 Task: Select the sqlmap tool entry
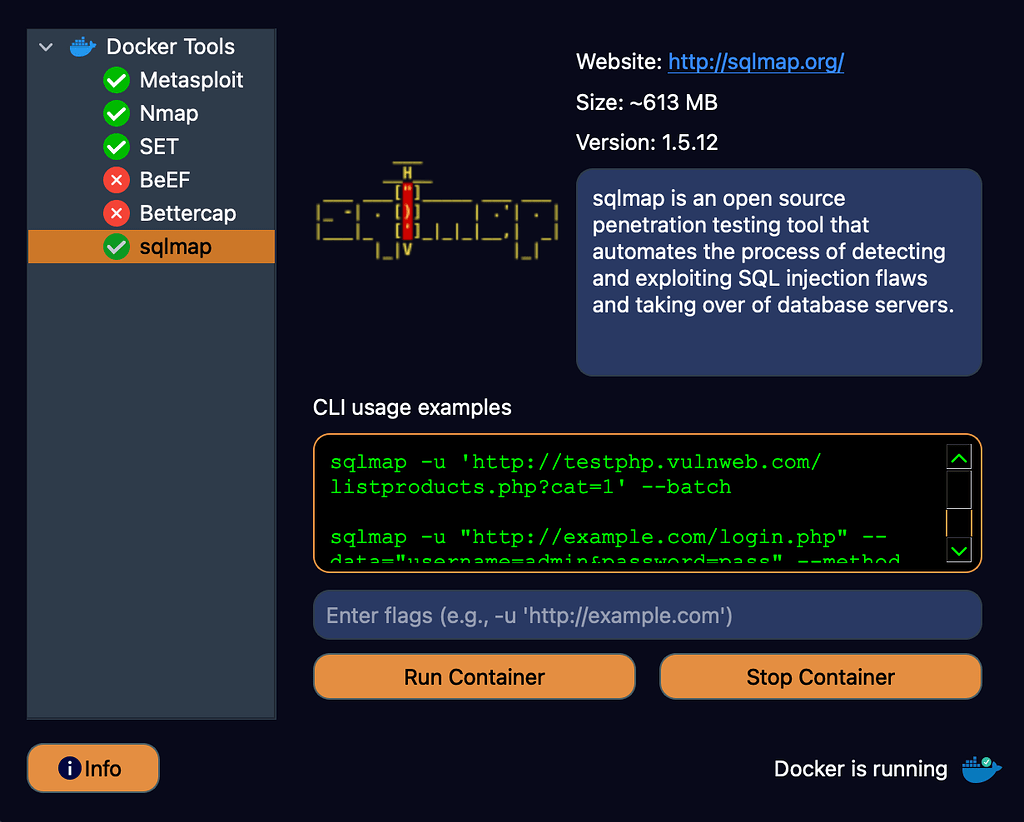[152, 246]
